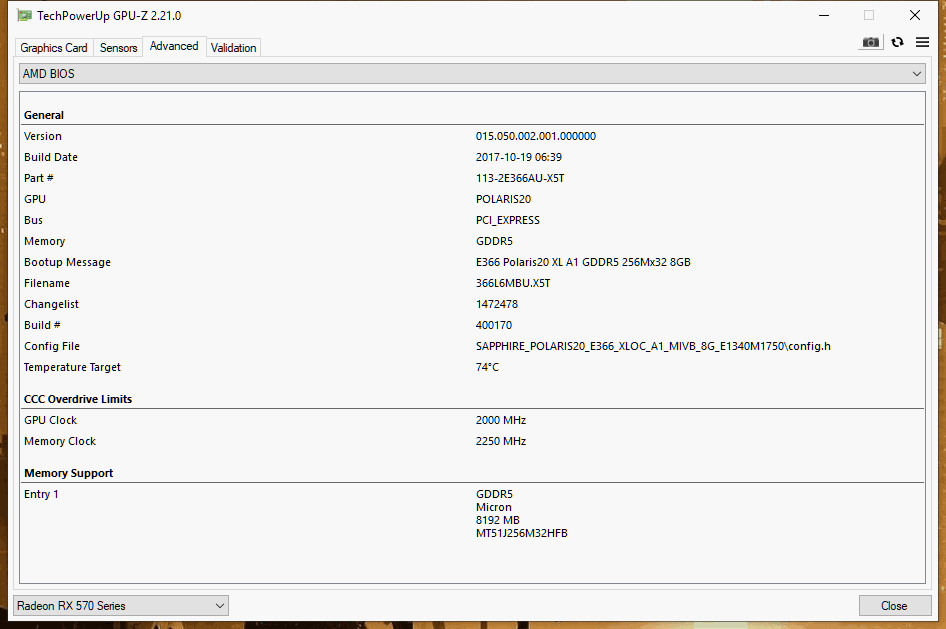This screenshot has height=629, width=946.
Task: Select the 74°C temperature target value
Action: tap(487, 367)
